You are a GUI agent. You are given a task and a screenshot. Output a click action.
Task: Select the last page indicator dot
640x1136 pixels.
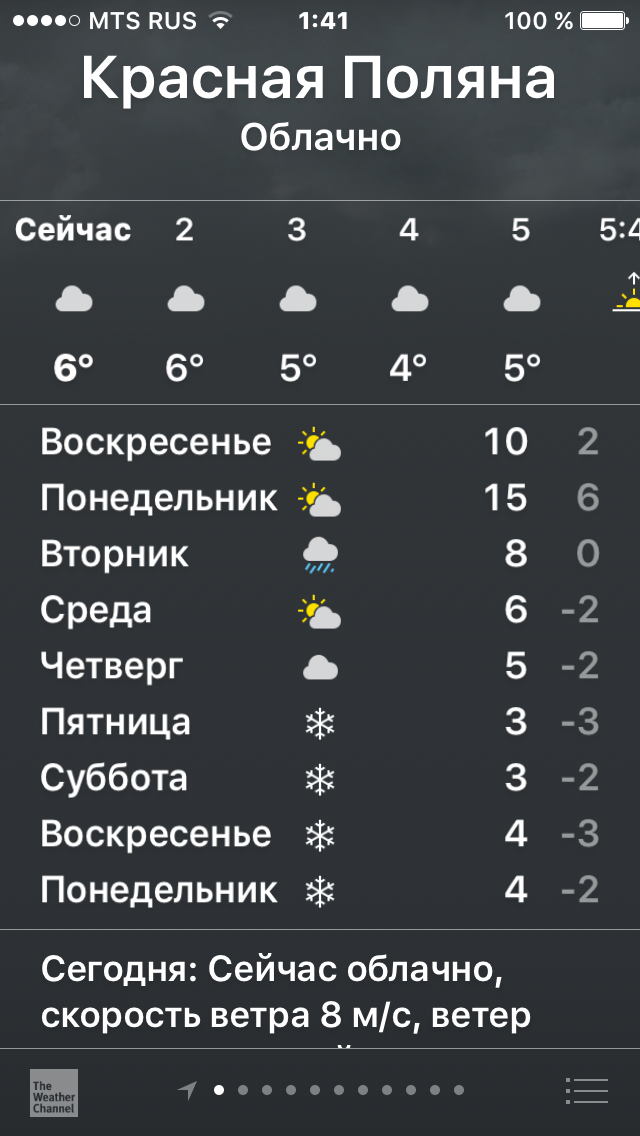[x=459, y=1090]
